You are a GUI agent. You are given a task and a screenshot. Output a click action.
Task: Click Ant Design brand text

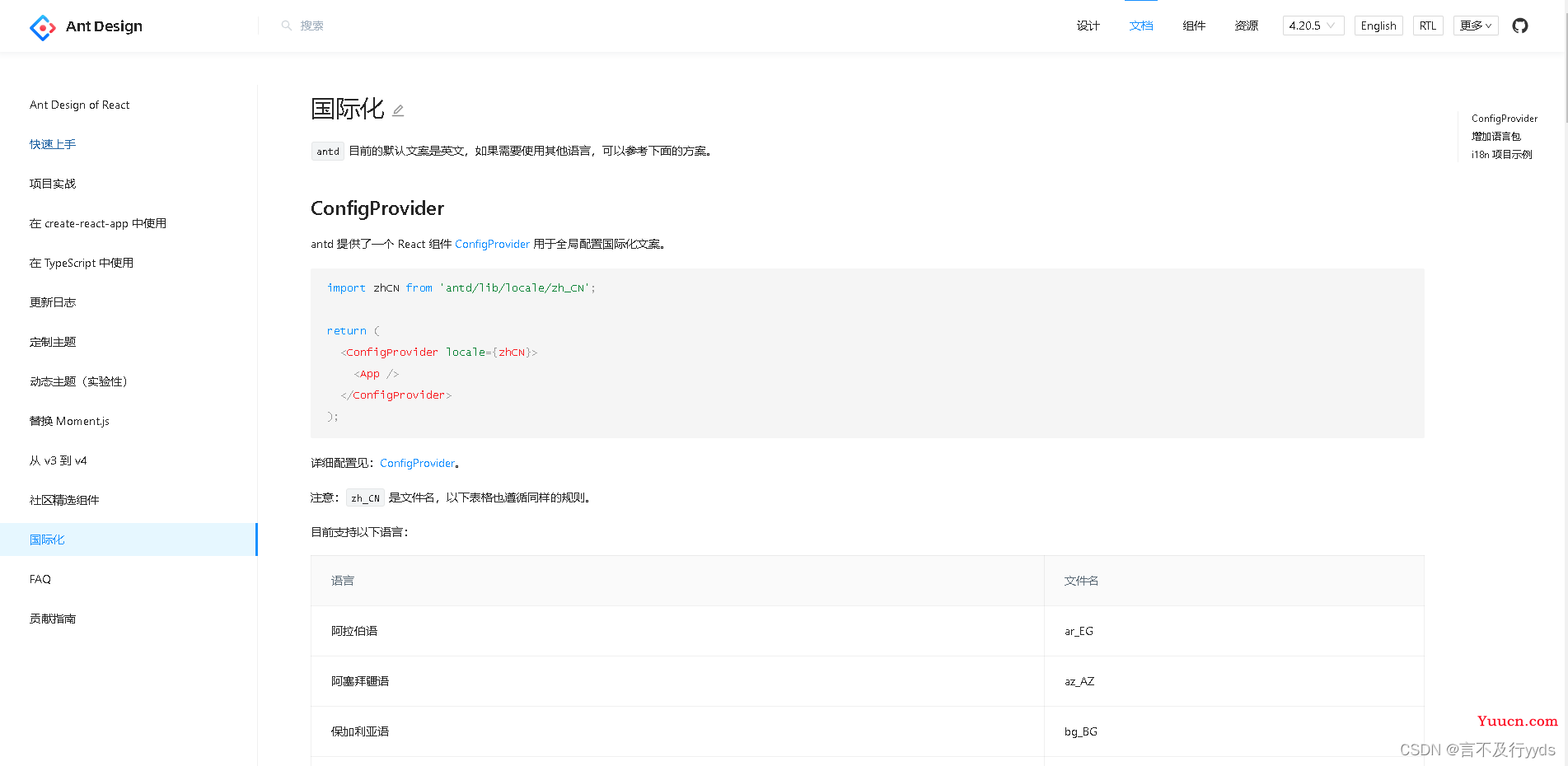click(x=104, y=26)
